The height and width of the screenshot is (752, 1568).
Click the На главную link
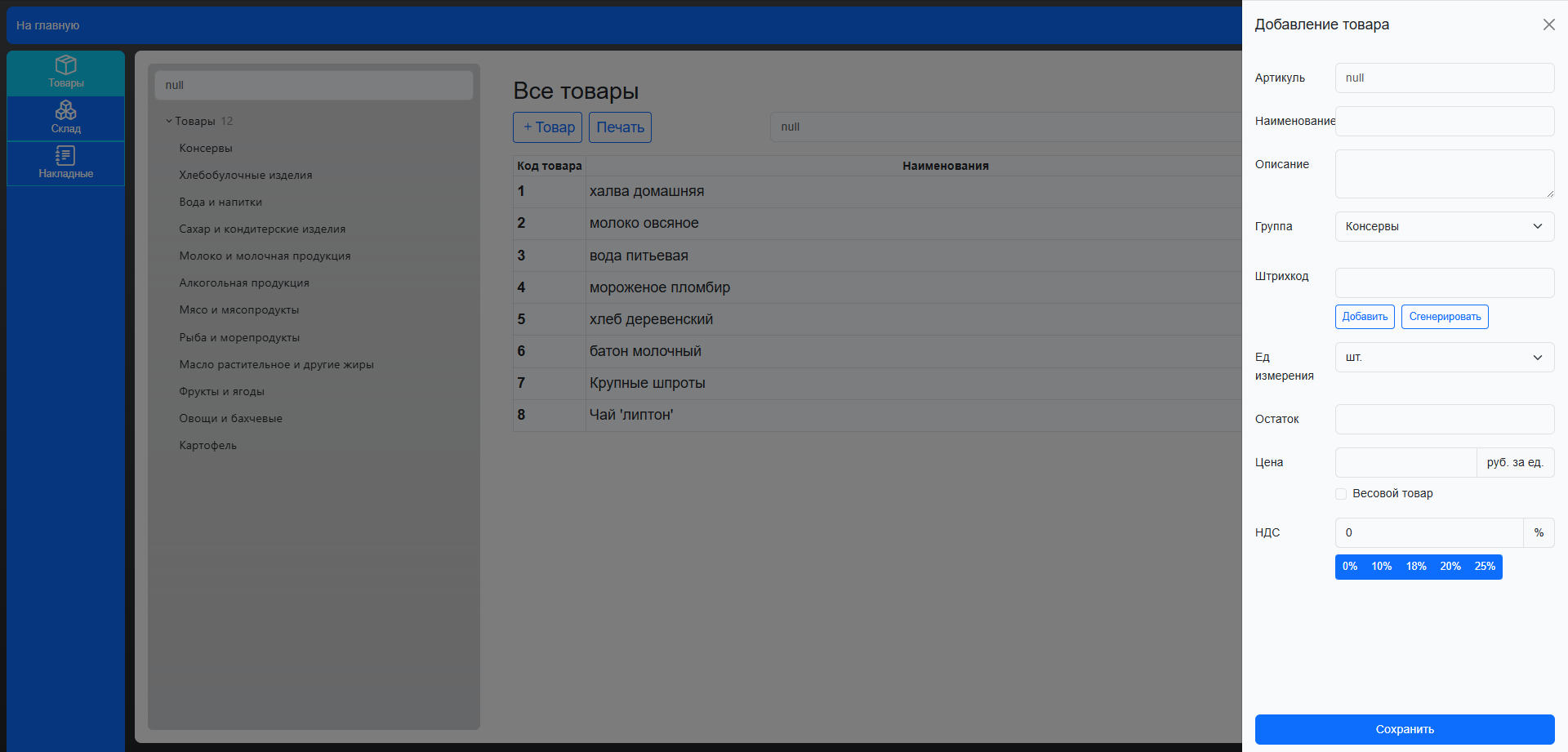tap(48, 25)
